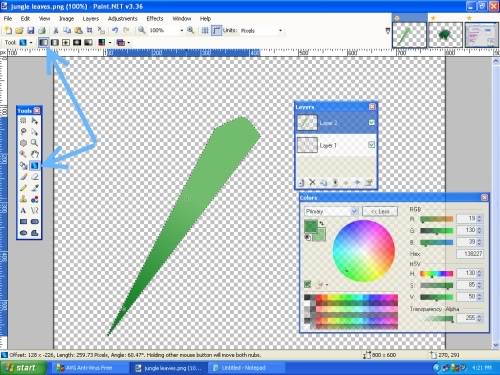Select the Paintbrush tool
This screenshot has width=500, height=375.
pyautogui.click(x=23, y=177)
